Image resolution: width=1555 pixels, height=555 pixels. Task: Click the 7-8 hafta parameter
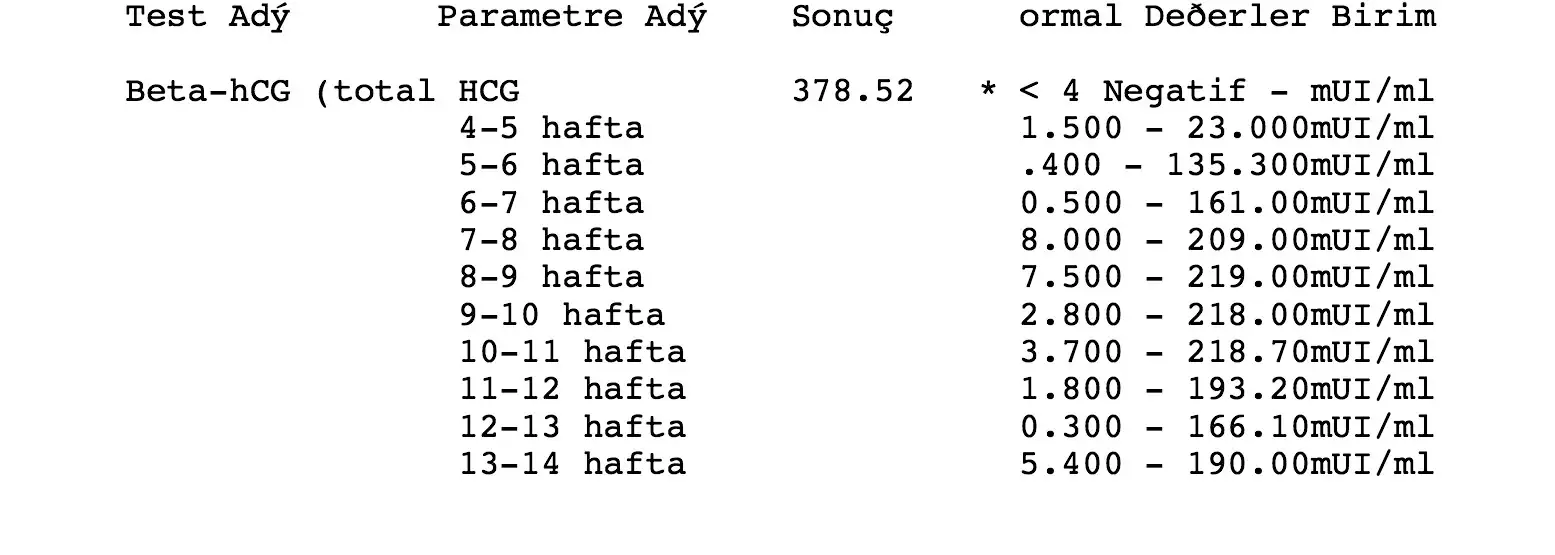pyautogui.click(x=552, y=240)
